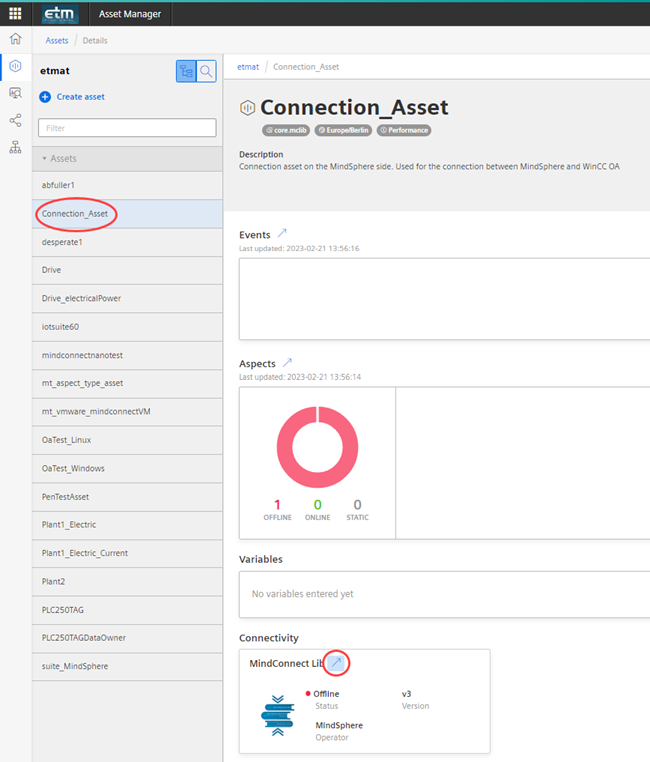Collapse the Assets tree group
Screen dimensions: 650x762
click(x=44, y=159)
